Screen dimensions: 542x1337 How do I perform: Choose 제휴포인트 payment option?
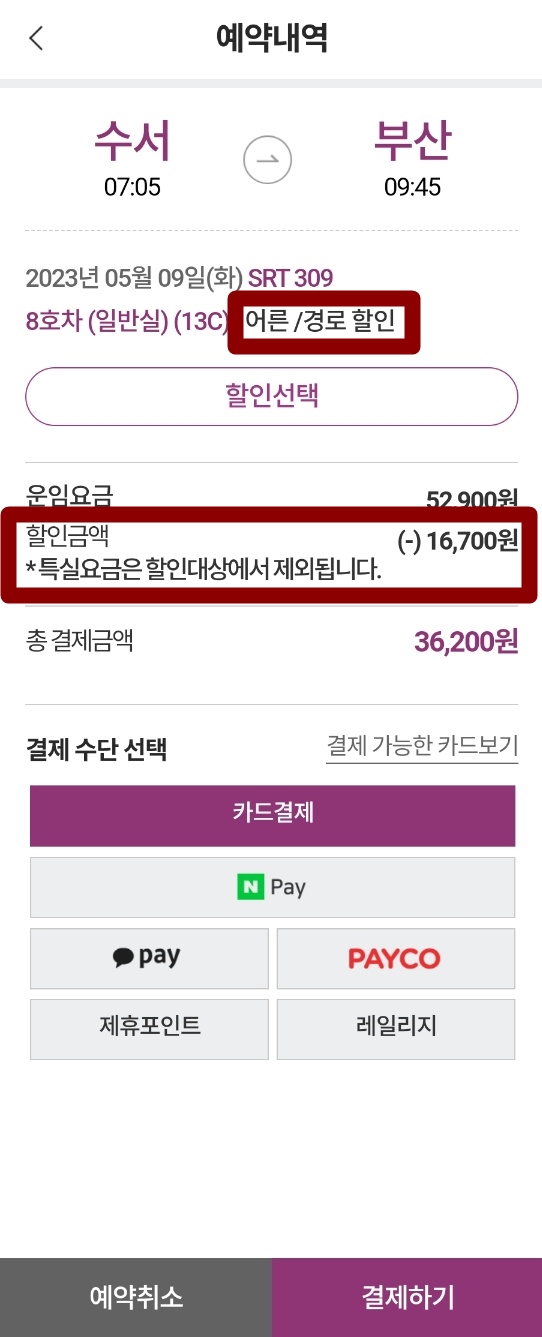click(x=149, y=1029)
